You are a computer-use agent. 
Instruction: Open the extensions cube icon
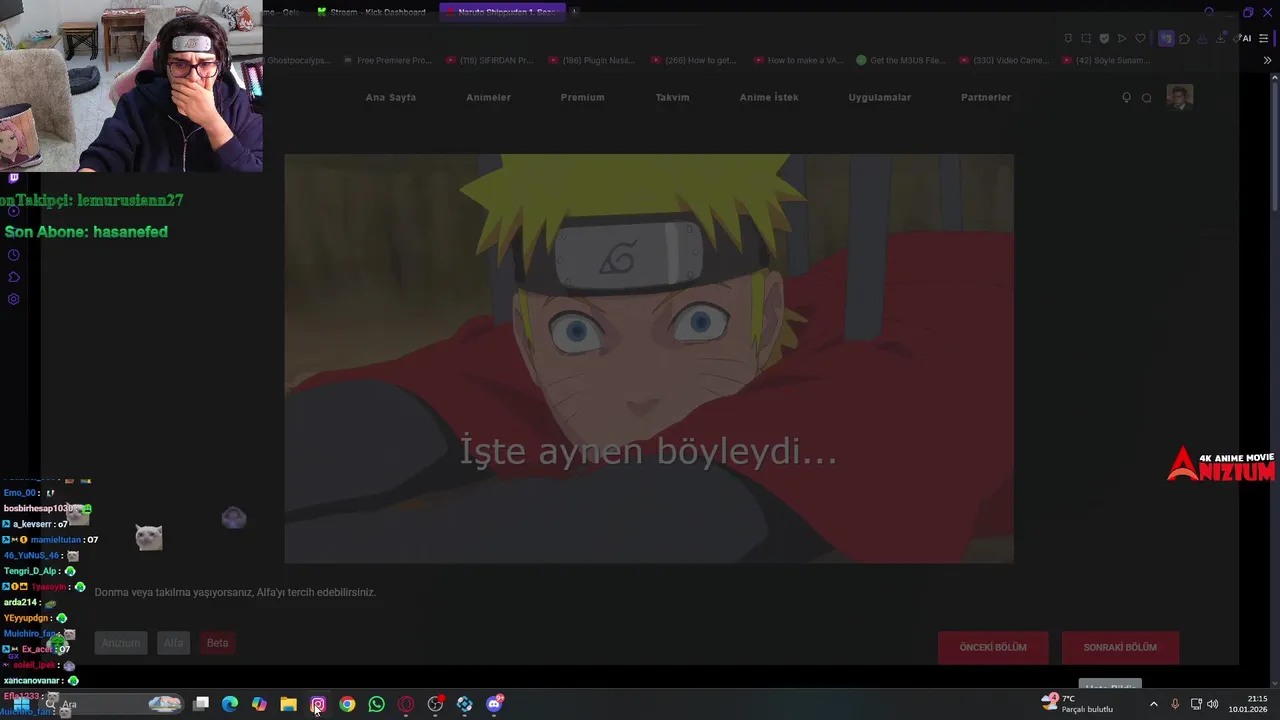1184,38
